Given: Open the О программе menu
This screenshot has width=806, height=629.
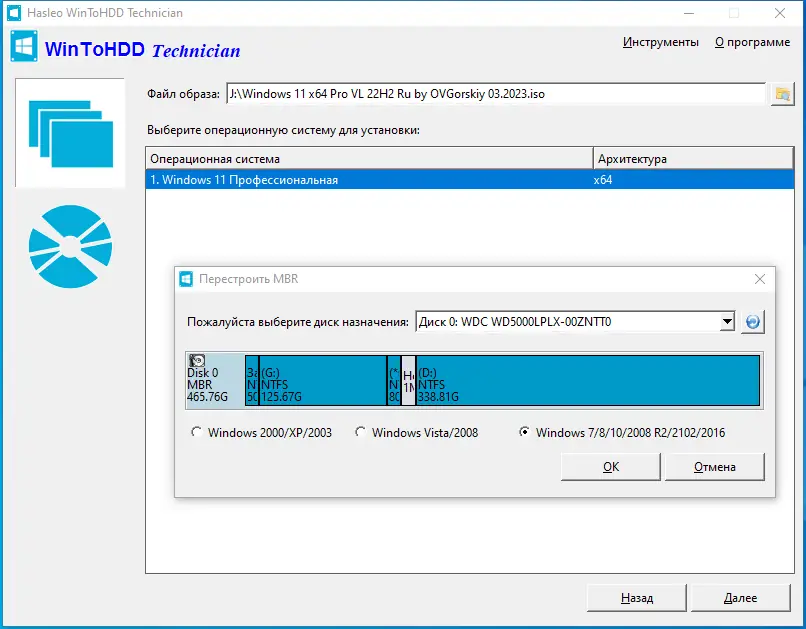Looking at the screenshot, I should point(752,42).
